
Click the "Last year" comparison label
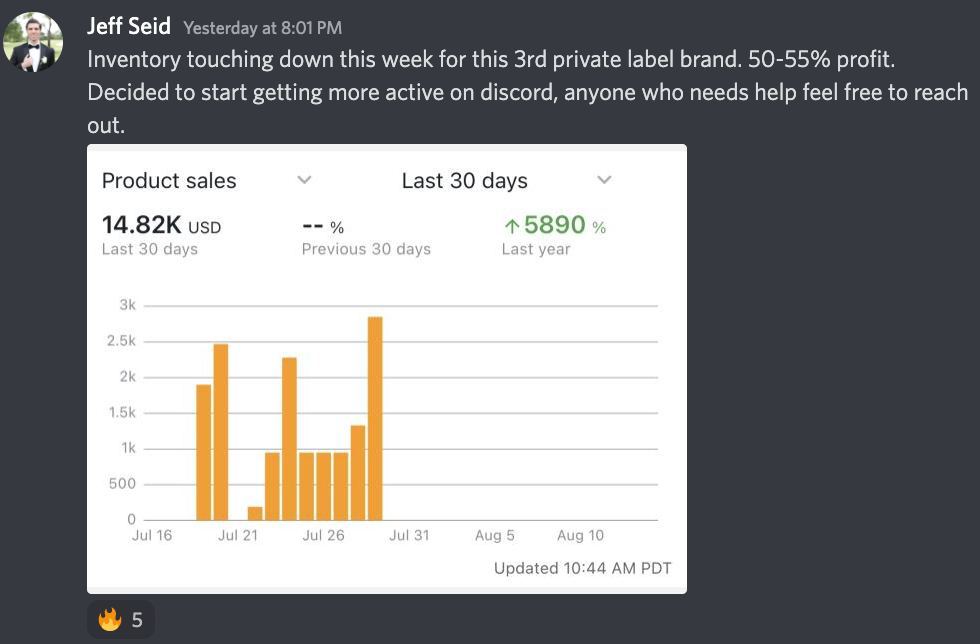[536, 249]
